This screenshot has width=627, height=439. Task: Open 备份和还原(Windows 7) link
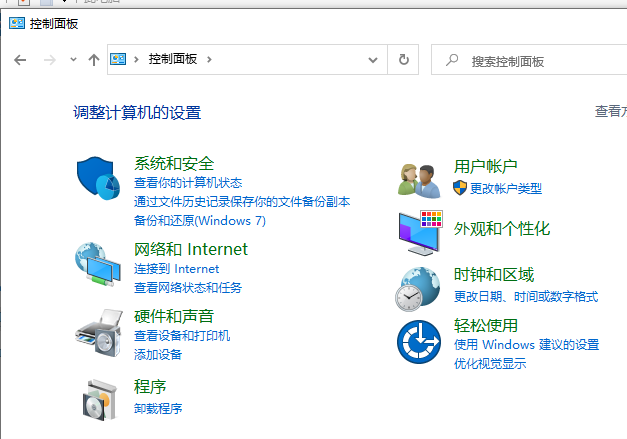pos(200,220)
